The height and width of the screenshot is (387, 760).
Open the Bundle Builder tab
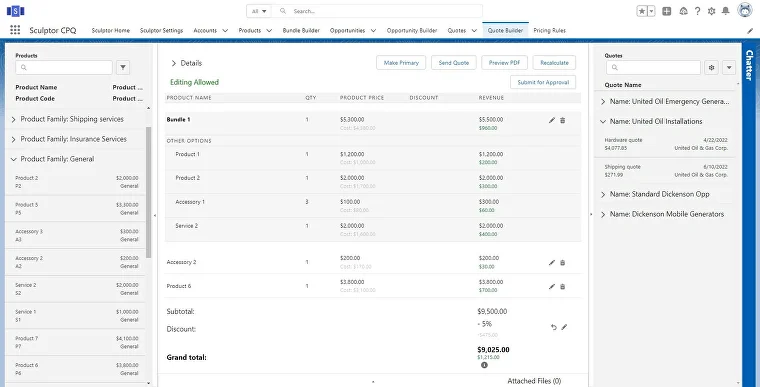301,30
